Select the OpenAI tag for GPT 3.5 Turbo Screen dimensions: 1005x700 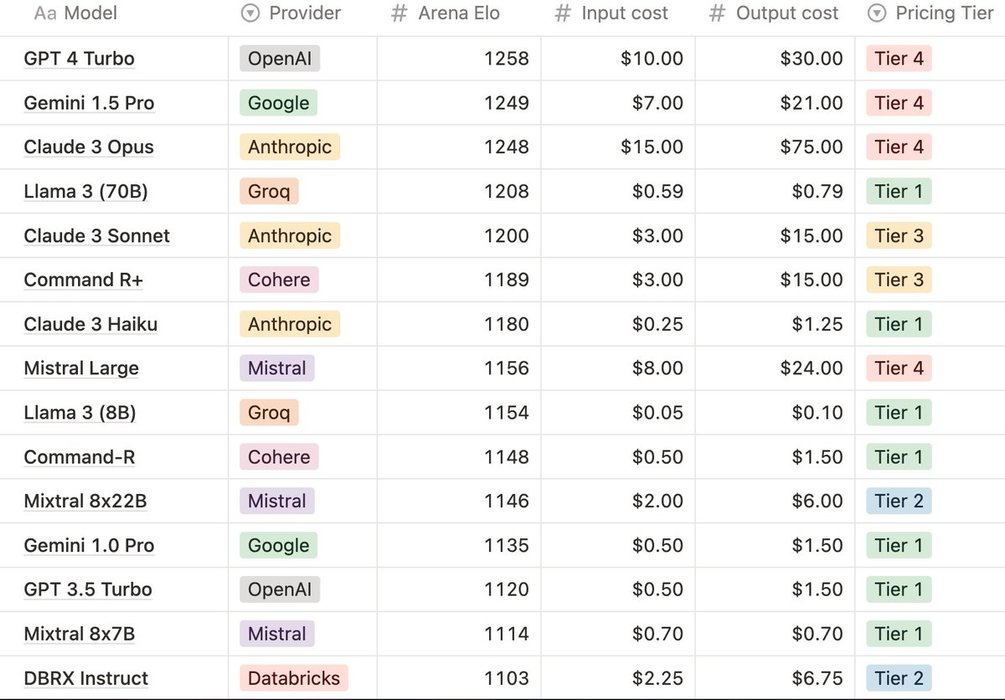pyautogui.click(x=280, y=589)
